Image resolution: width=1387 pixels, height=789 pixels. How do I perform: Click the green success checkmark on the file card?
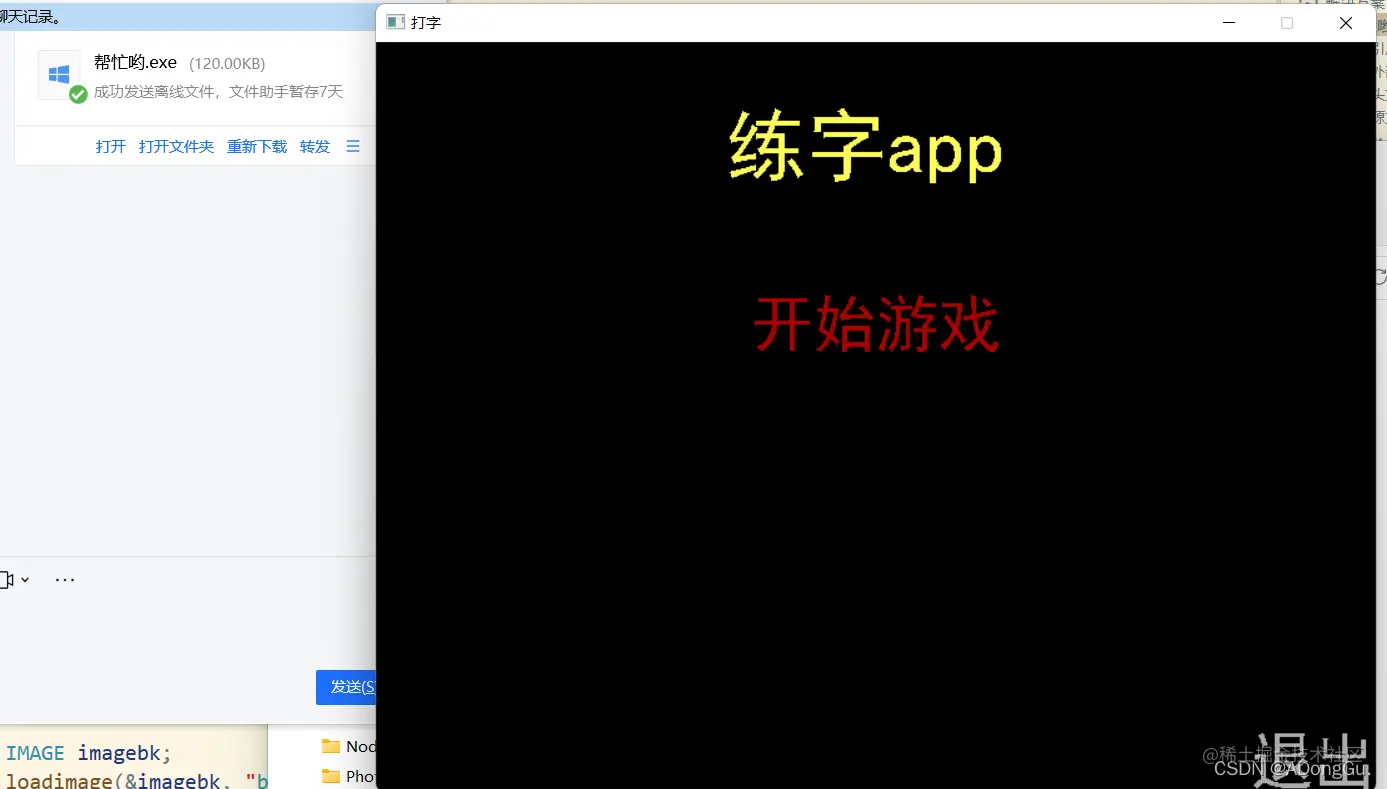pos(78,95)
